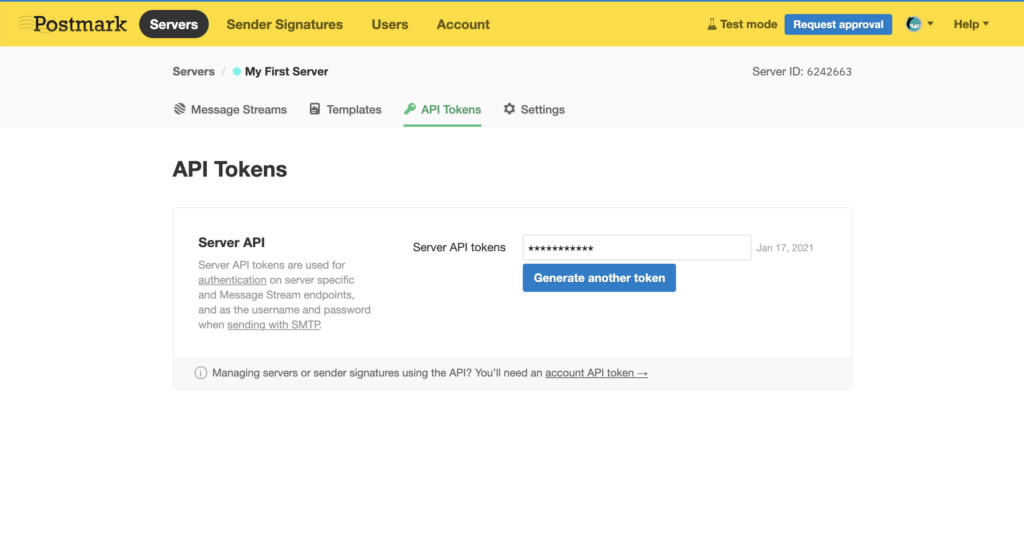Open the authentication link
Image resolution: width=1024 pixels, height=539 pixels.
232,280
